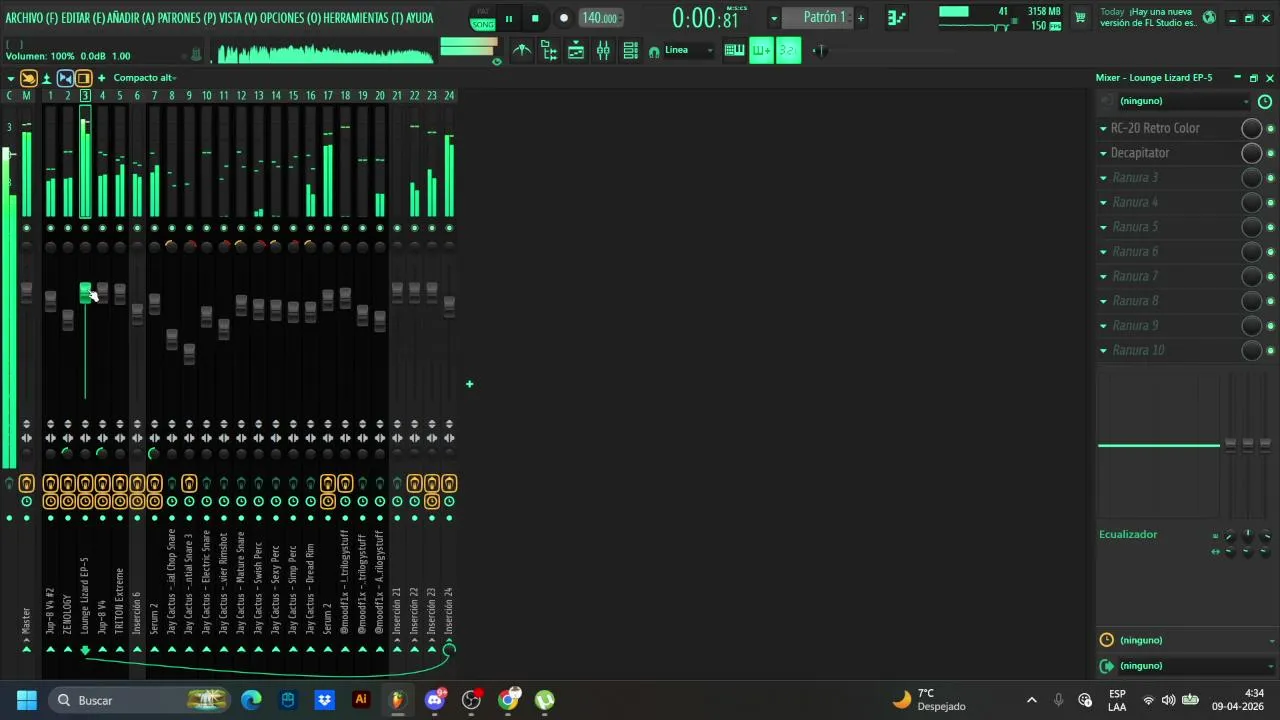The width and height of the screenshot is (1280, 720).
Task: Open the Compacto alt layout dropdown
Action: [144, 78]
